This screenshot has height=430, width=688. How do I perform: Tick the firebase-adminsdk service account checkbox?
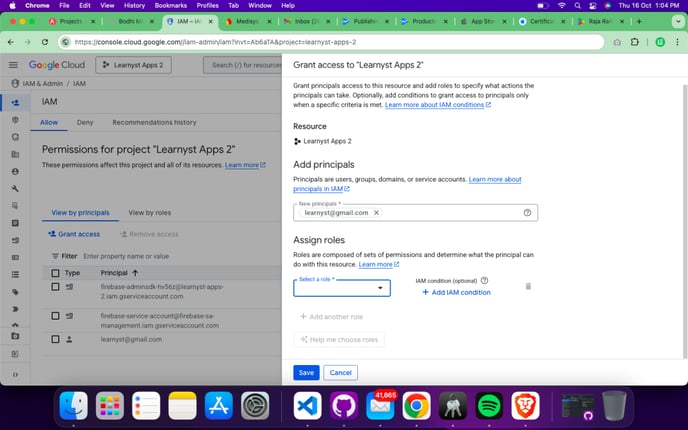pos(56,287)
